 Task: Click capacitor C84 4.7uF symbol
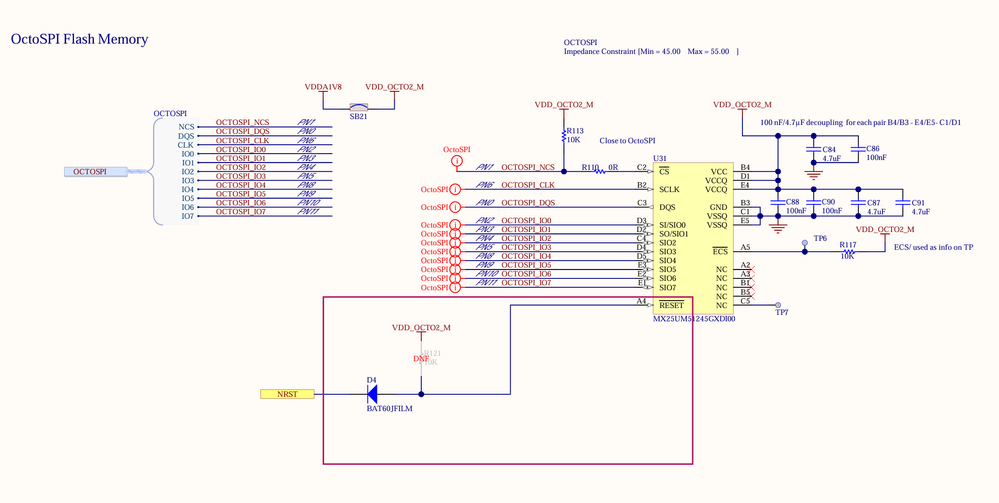coord(813,150)
